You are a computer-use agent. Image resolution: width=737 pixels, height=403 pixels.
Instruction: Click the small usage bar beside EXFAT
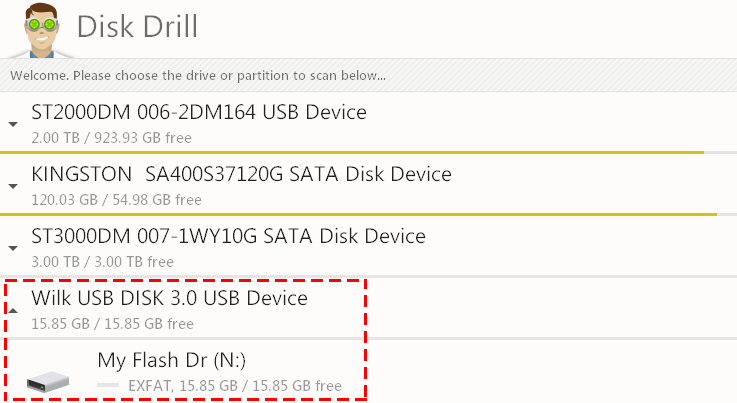[x=108, y=385]
